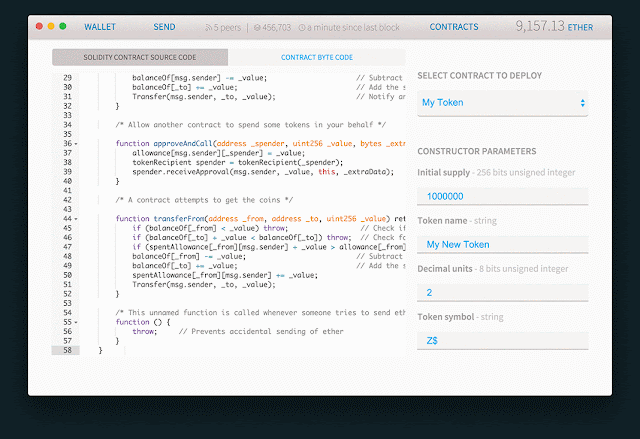The width and height of the screenshot is (640, 439).
Task: Click the block number stack icon
Action: tap(257, 28)
